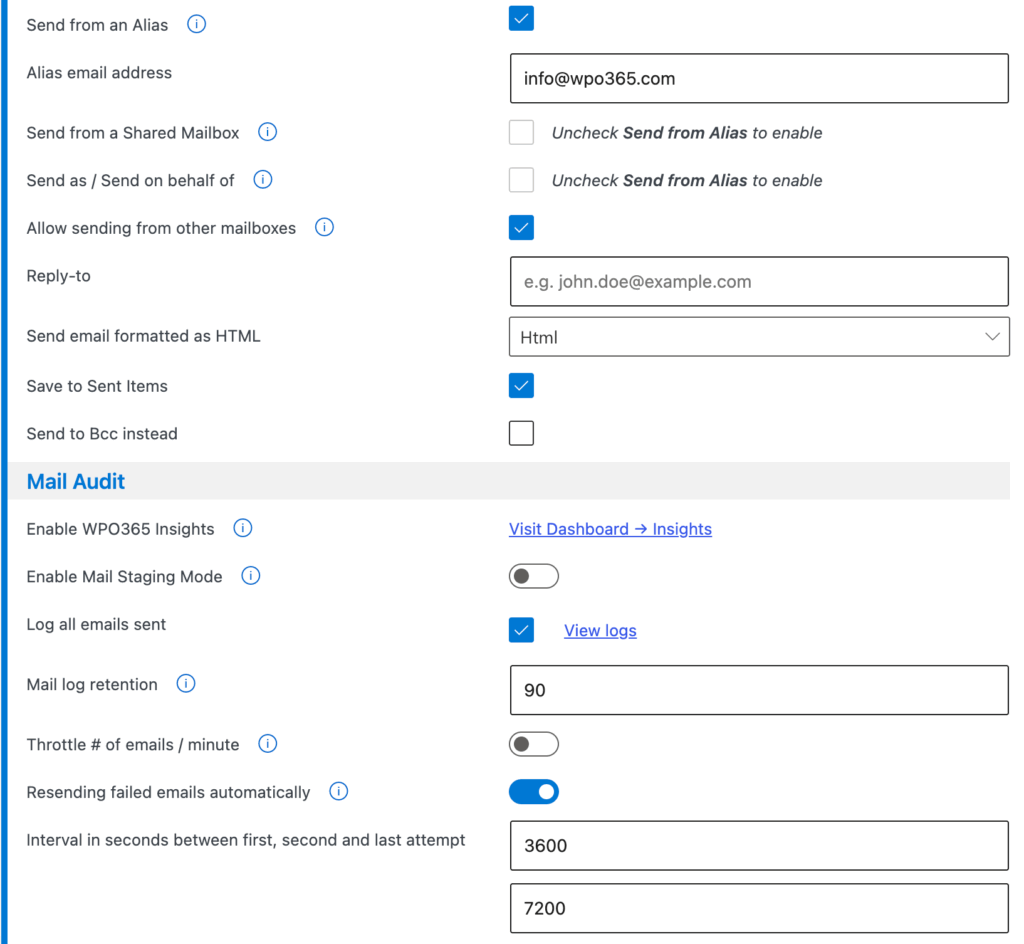View info for Throttle # of emails / minute
This screenshot has width=1024, height=944.
[268, 744]
